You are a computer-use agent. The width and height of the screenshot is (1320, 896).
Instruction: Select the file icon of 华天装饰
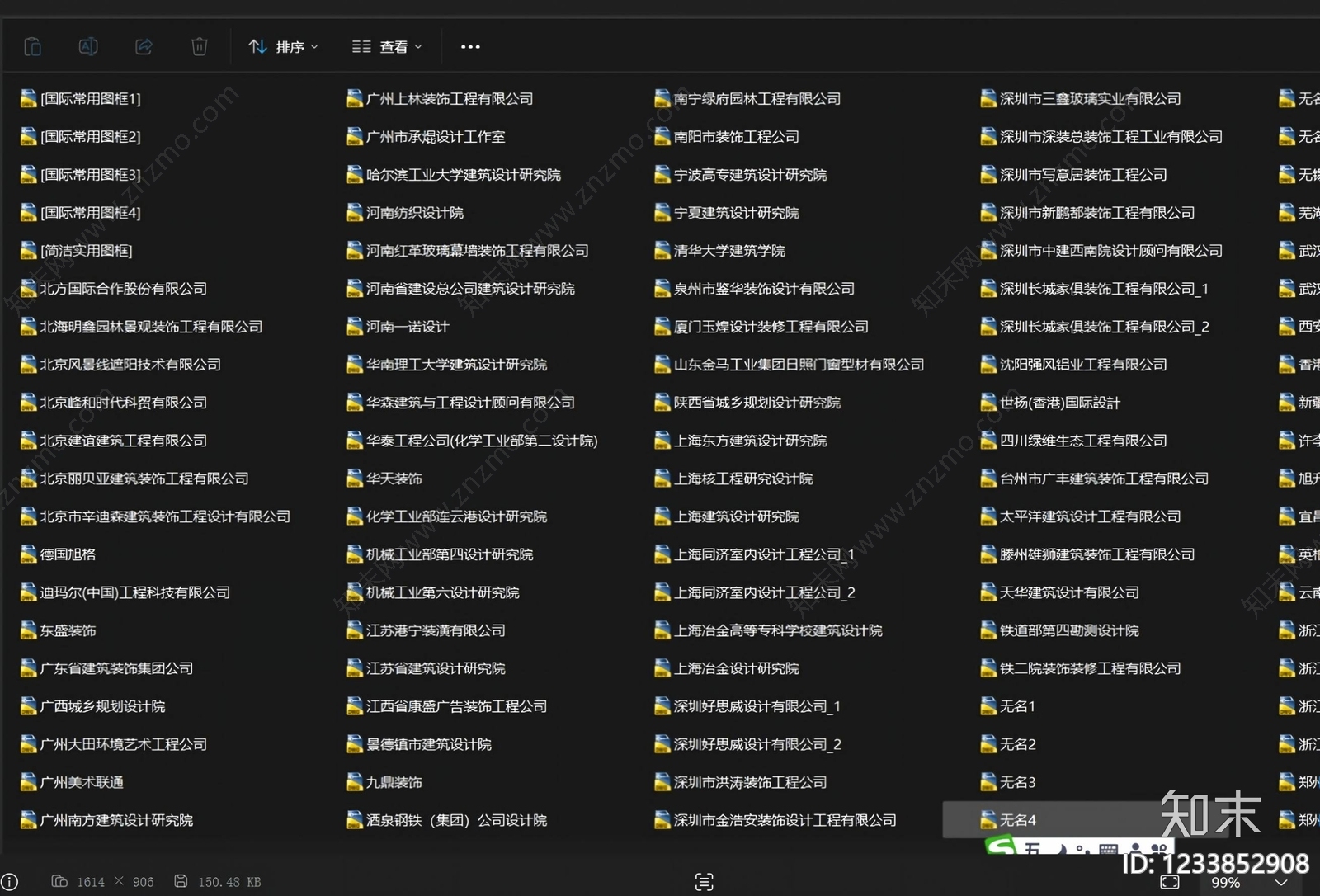pyautogui.click(x=355, y=479)
